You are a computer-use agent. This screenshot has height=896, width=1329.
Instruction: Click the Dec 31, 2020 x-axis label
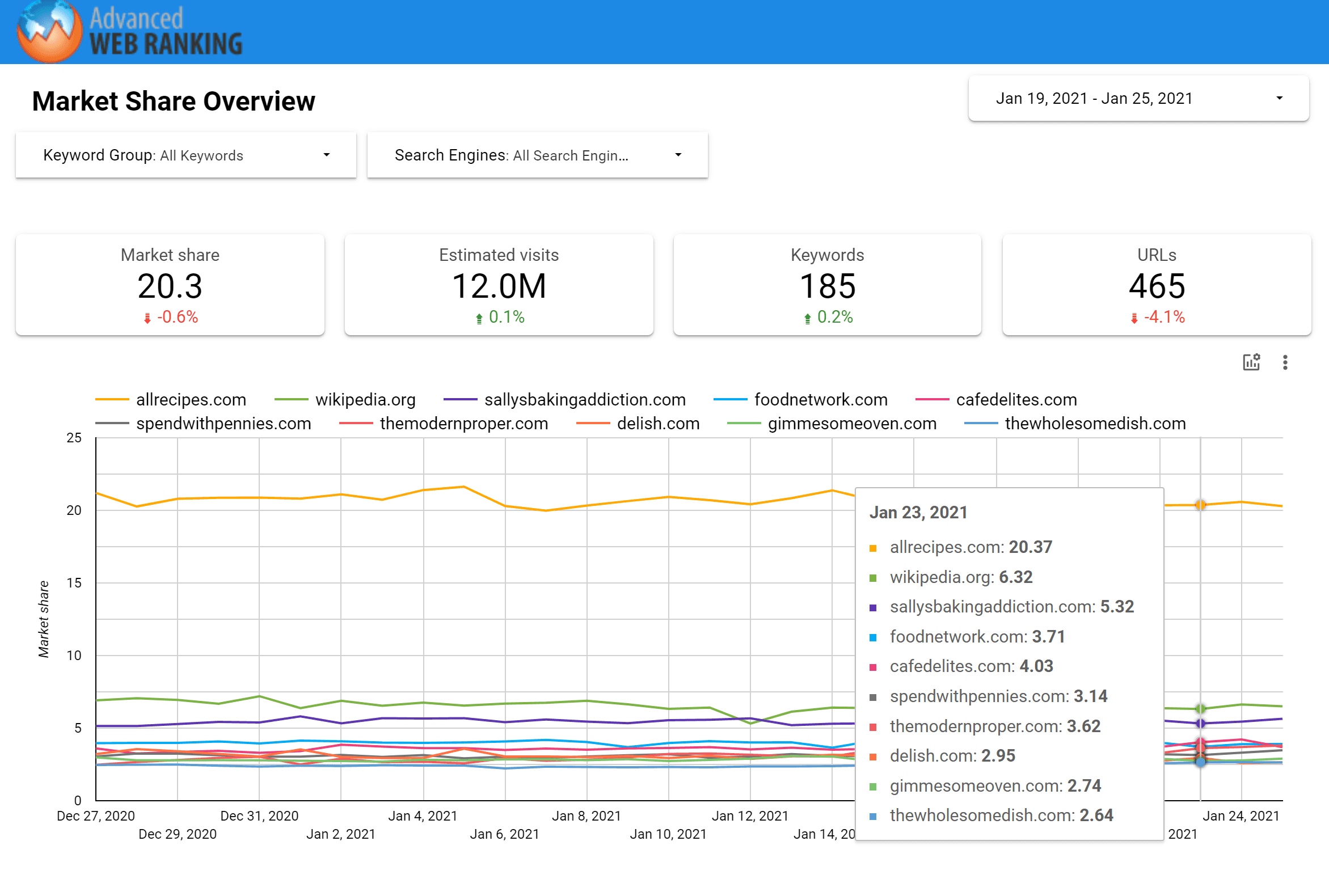click(260, 816)
